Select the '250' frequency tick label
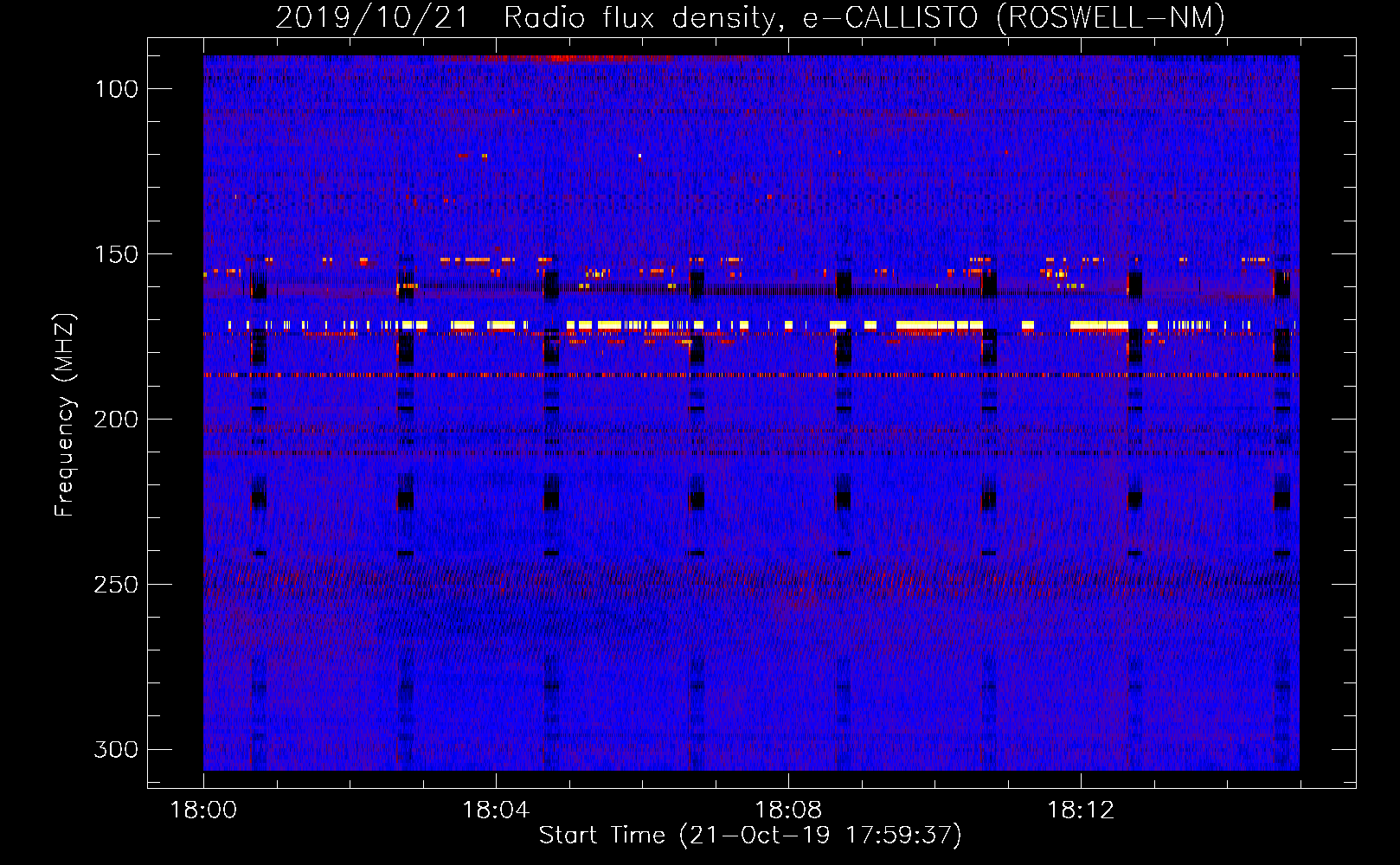1400x865 pixels. 116,585
